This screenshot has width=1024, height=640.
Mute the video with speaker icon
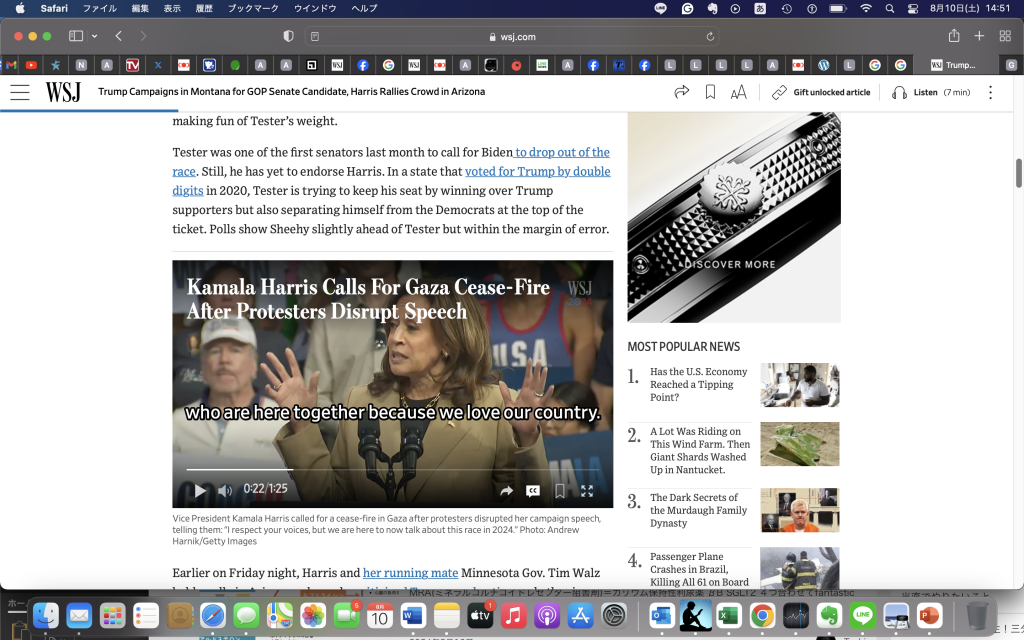[225, 490]
